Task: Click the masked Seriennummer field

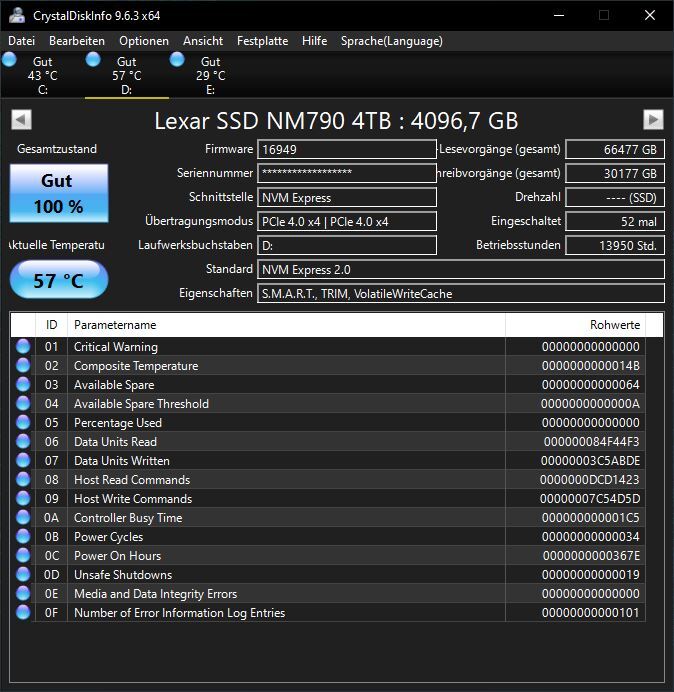Action: tap(347, 173)
